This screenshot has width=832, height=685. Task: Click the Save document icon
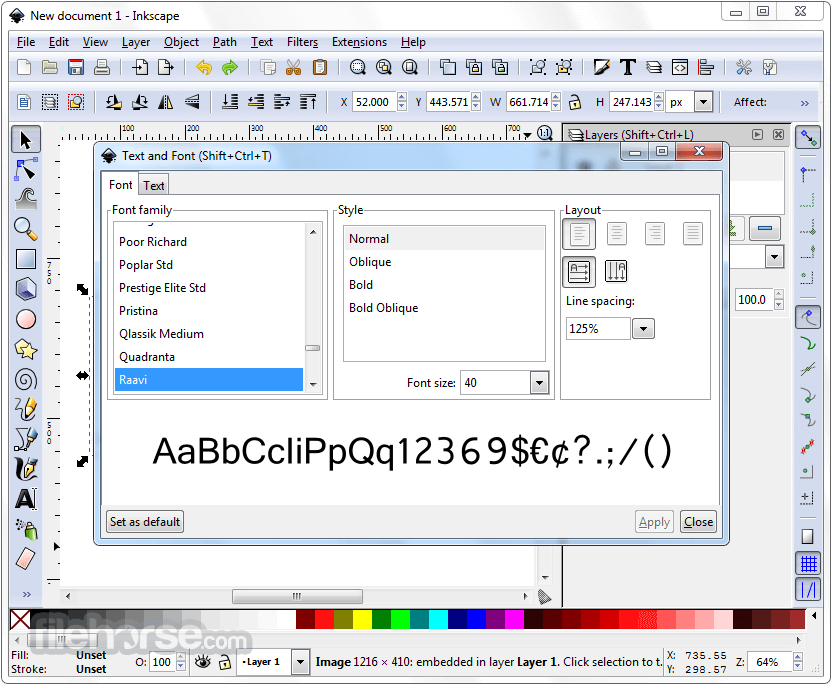pos(76,67)
